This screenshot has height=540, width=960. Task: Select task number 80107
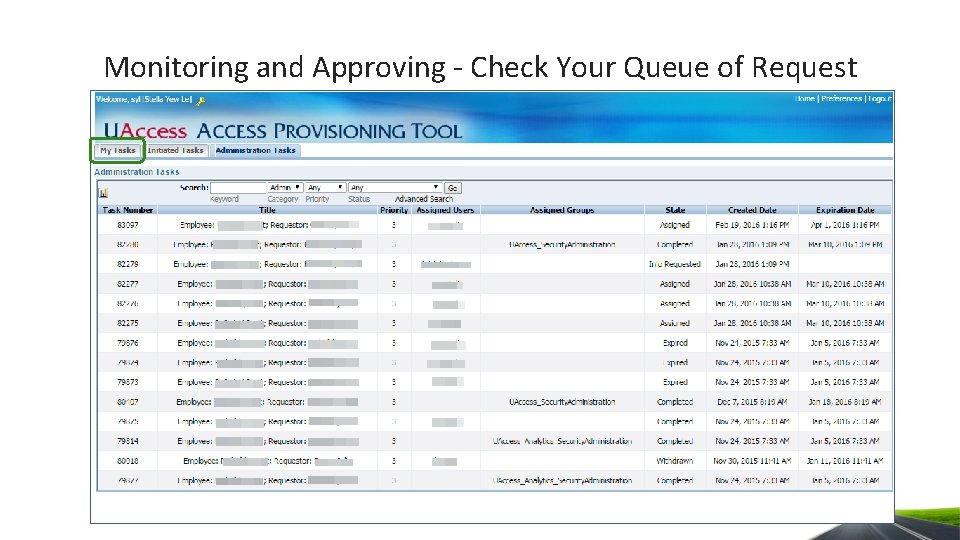127,402
